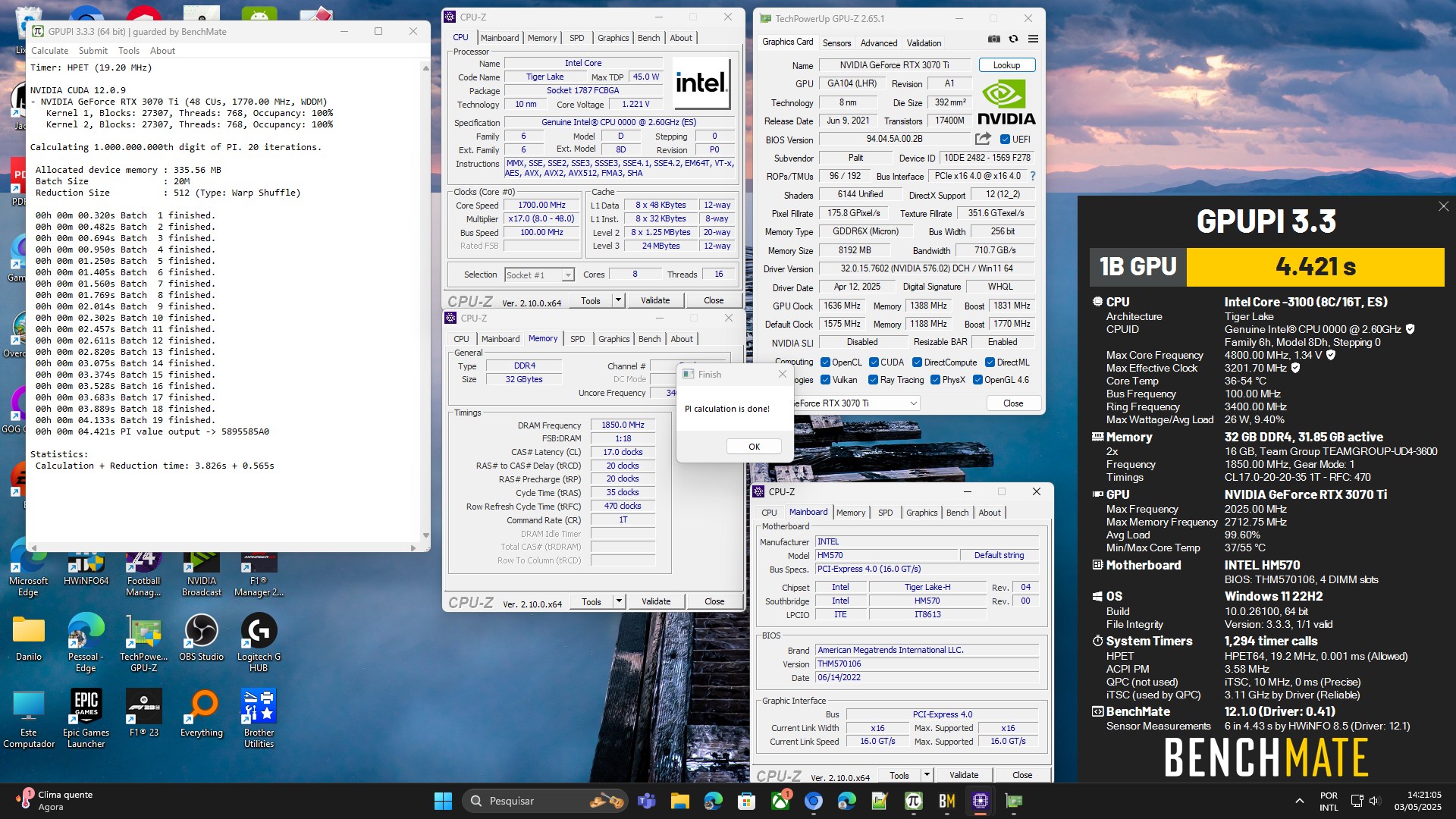The height and width of the screenshot is (819, 1456).
Task: Click the Close button in GPU-Z
Action: point(1013,403)
